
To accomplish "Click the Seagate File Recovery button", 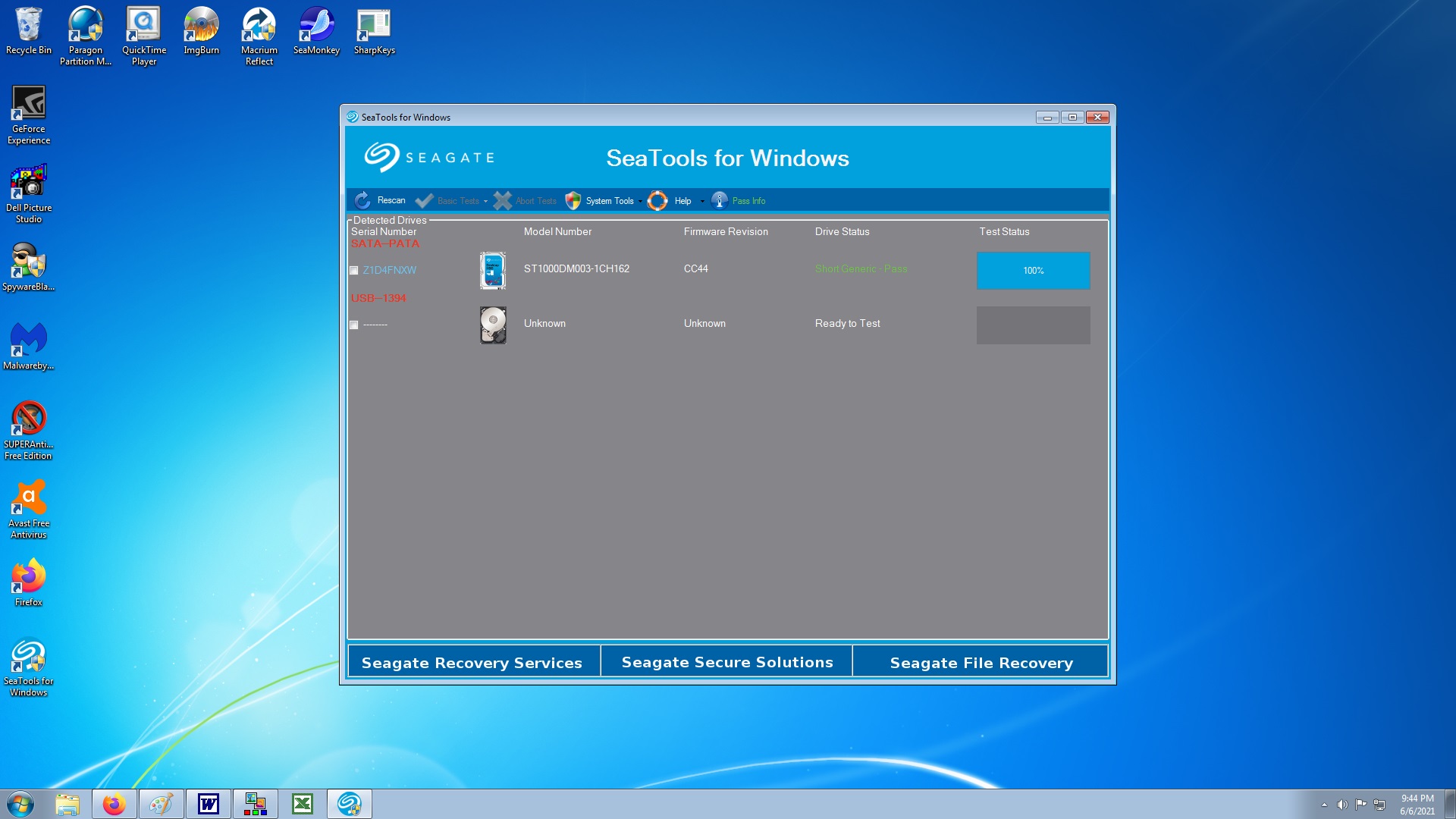I will pyautogui.click(x=981, y=662).
